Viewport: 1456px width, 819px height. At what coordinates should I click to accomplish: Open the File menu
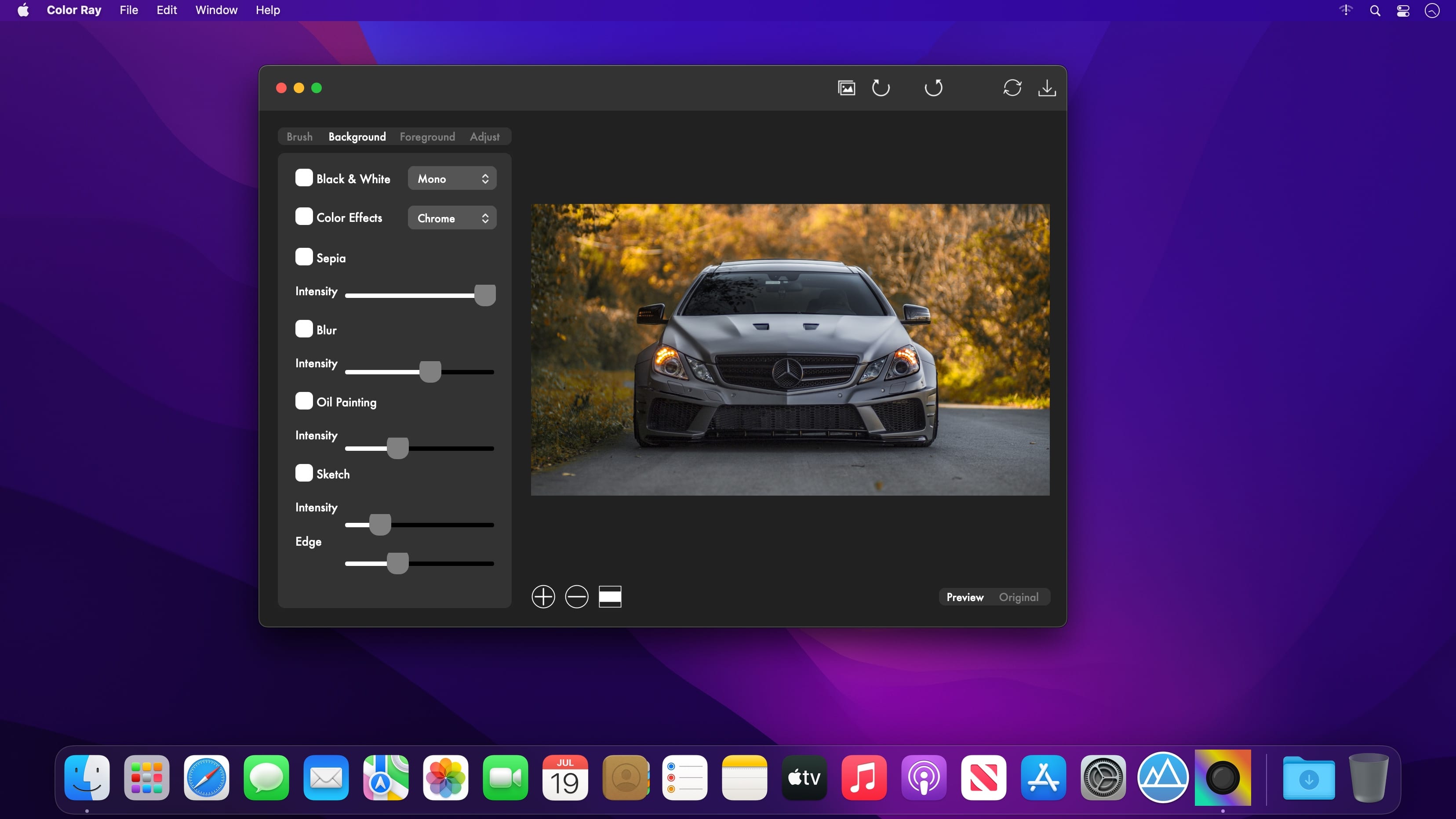point(129,10)
